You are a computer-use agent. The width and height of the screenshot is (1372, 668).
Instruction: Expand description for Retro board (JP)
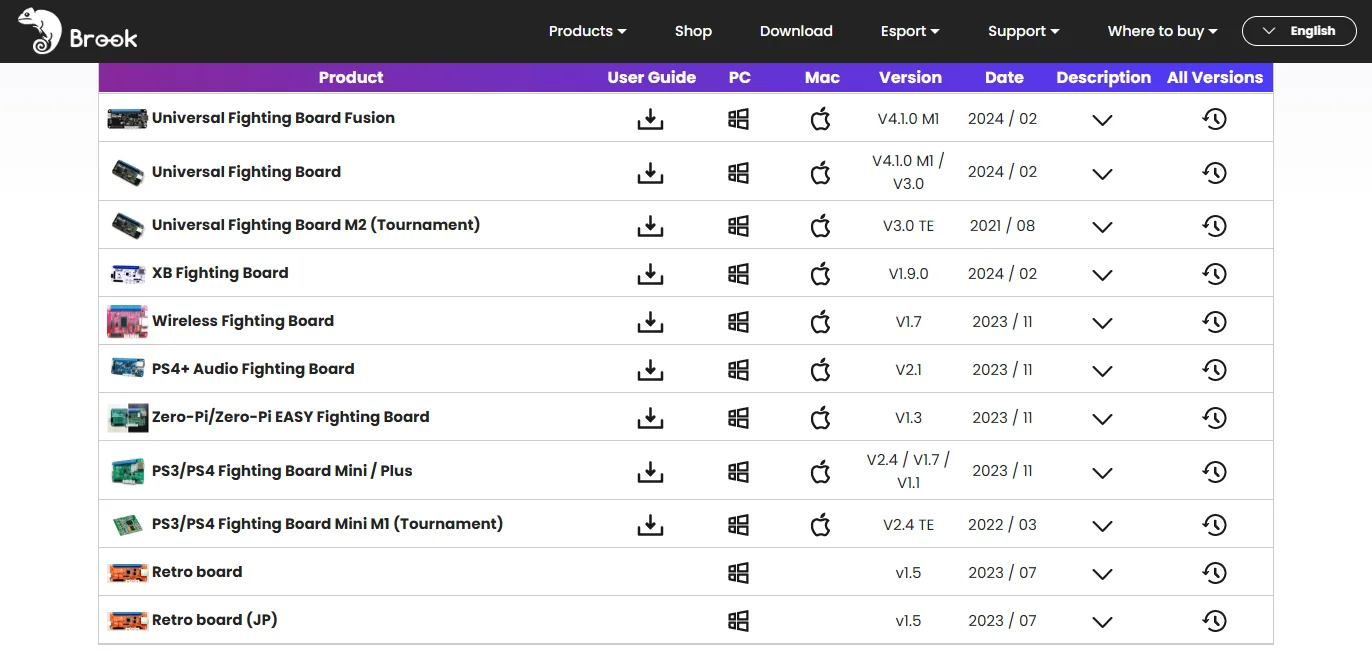[1102, 621]
